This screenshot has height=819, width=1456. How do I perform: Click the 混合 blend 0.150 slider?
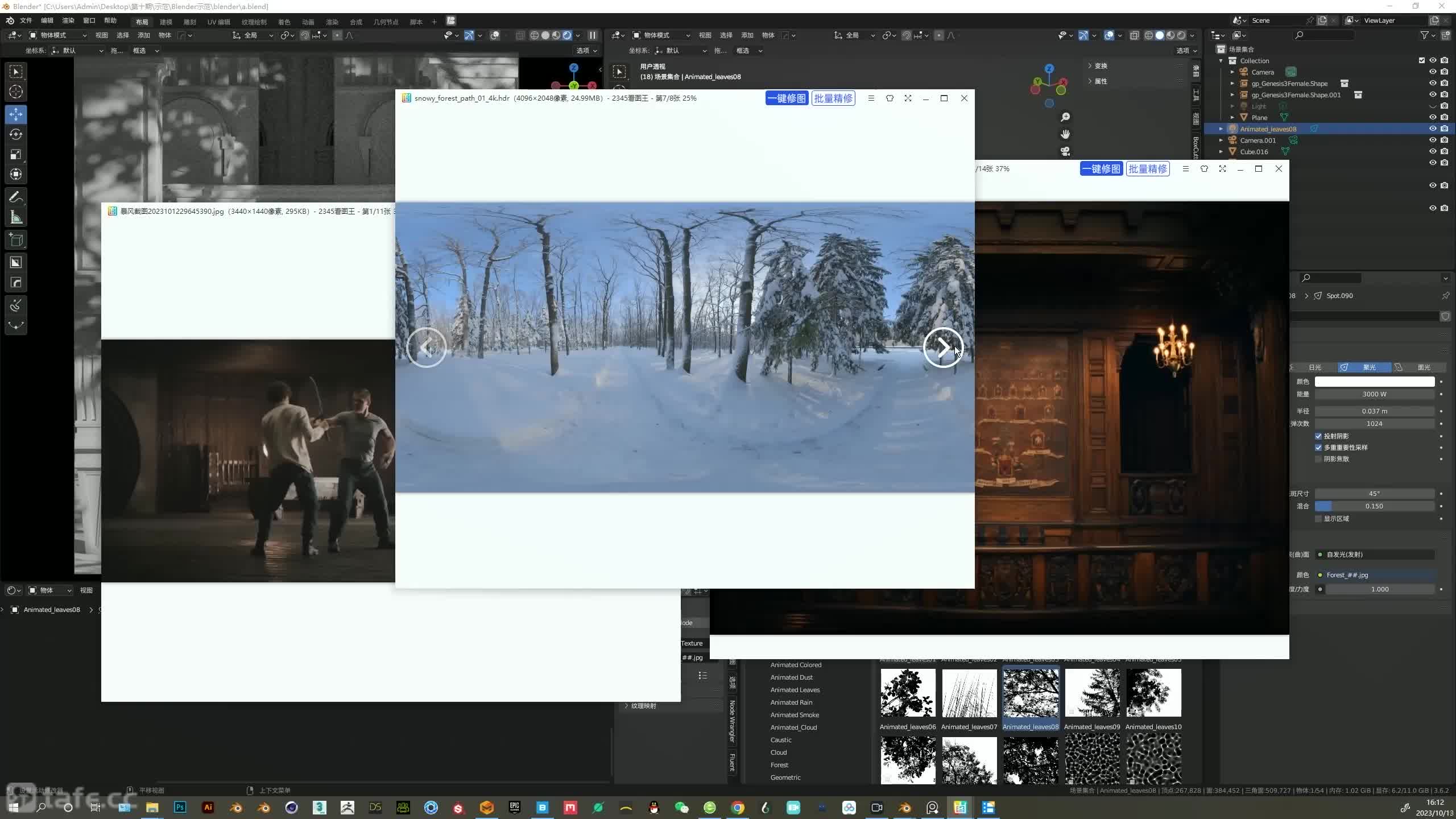1375,506
